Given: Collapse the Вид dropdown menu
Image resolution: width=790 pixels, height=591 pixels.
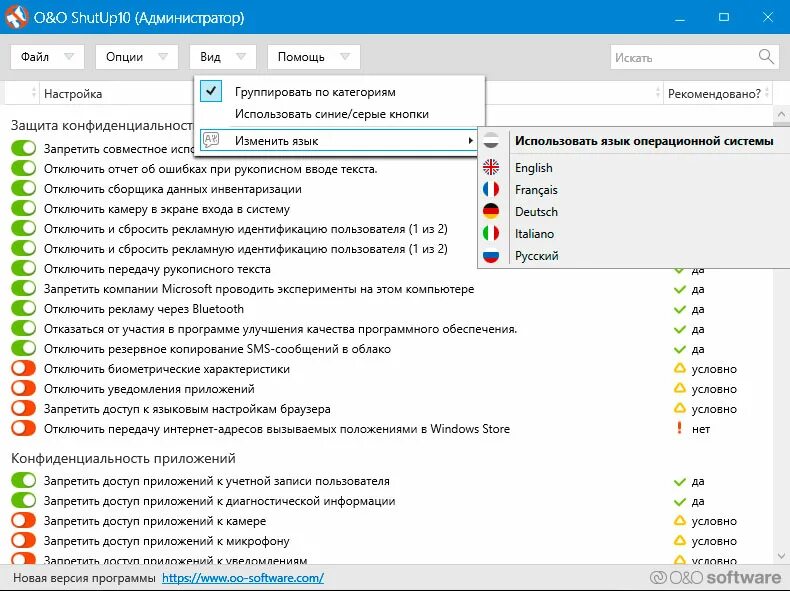Looking at the screenshot, I should [223, 56].
